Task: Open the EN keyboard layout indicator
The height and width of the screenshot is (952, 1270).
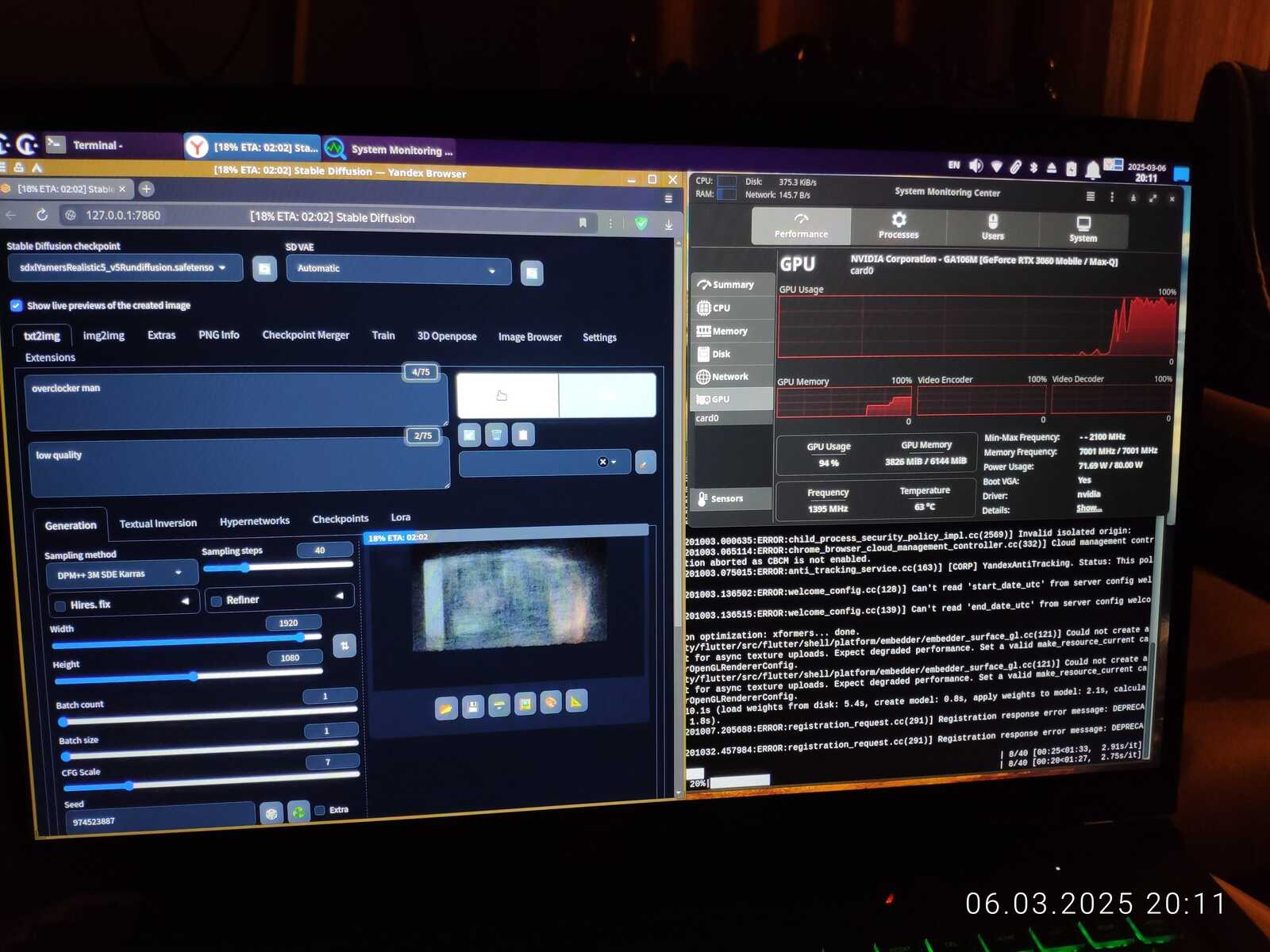Action: tap(953, 165)
